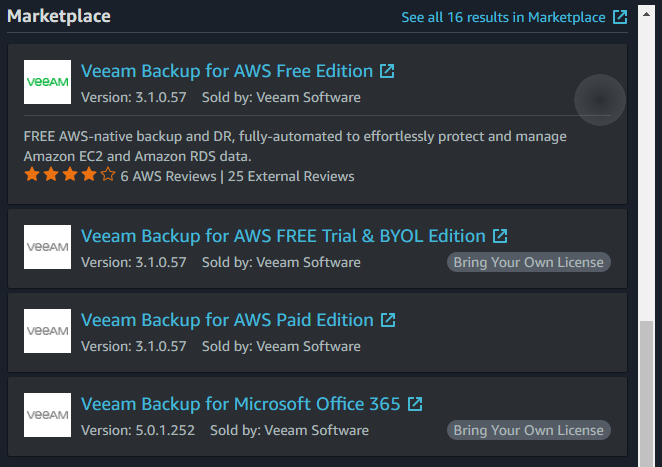Image resolution: width=662 pixels, height=467 pixels.
Task: Click the scrollbar up arrow
Action: tap(646, 14)
